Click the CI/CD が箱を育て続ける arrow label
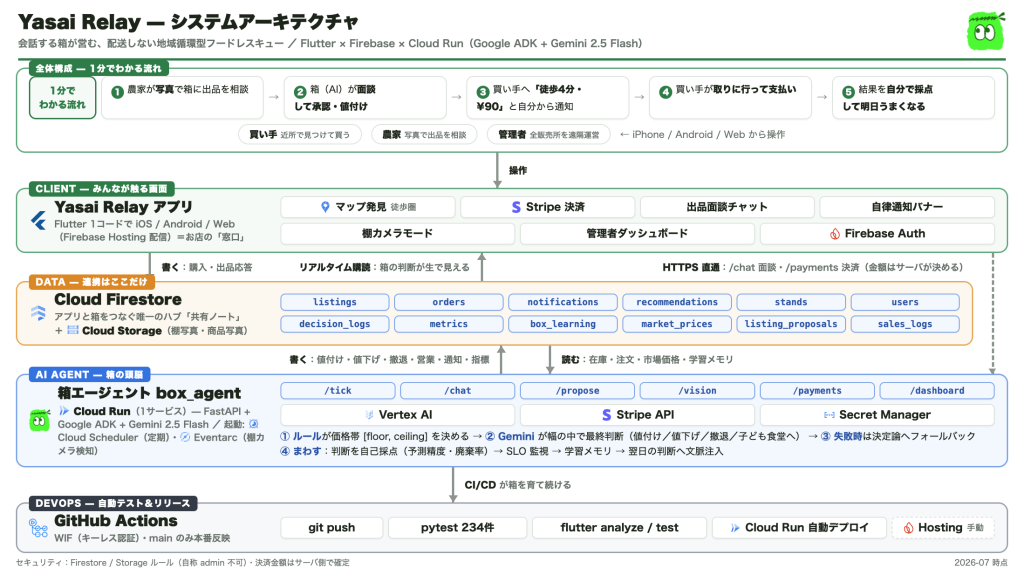 point(518,485)
